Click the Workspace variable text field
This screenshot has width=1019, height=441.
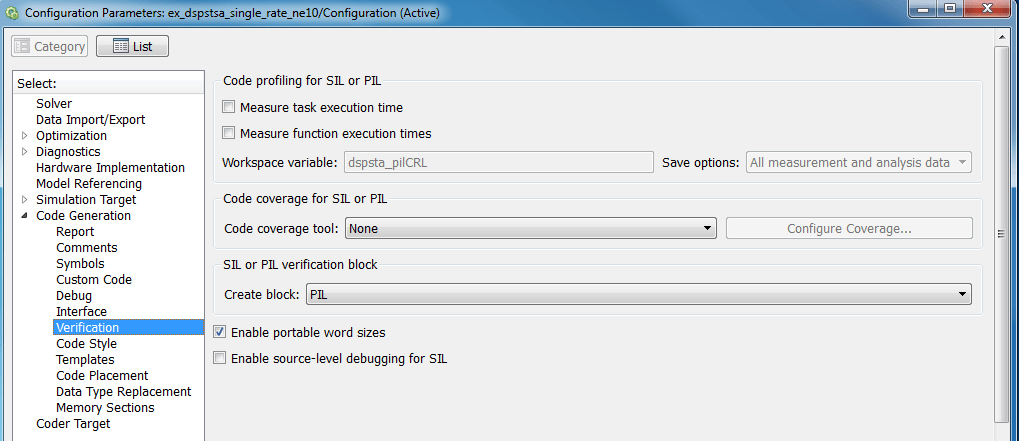[499, 163]
